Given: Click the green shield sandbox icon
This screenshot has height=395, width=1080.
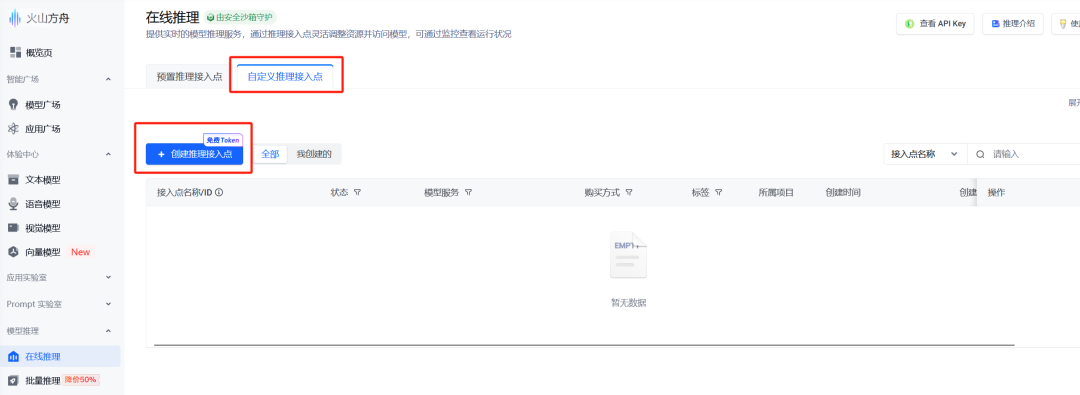Looking at the screenshot, I should point(210,17).
